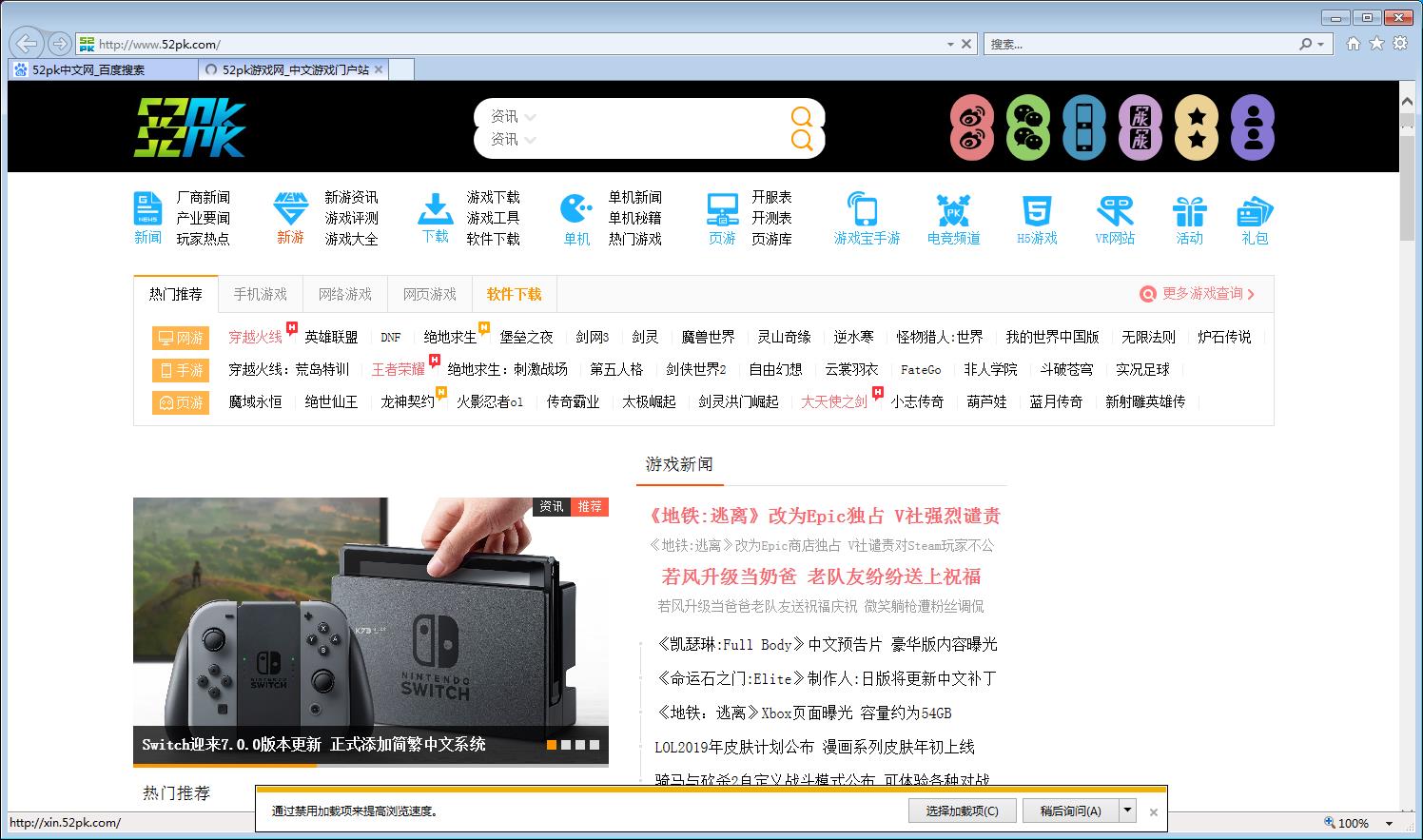Screen dimensions: 1423x840
Task: Select the 下载 download section icon
Action: pos(434,217)
